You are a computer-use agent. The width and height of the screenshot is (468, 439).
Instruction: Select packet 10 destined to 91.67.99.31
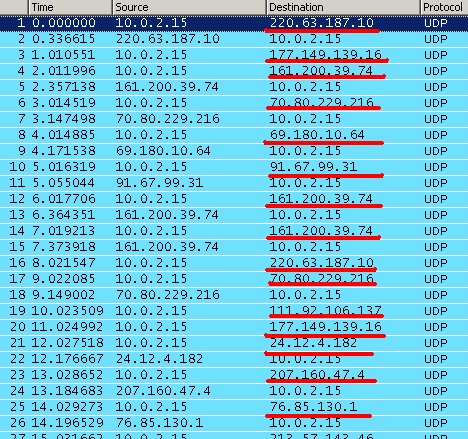234,167
